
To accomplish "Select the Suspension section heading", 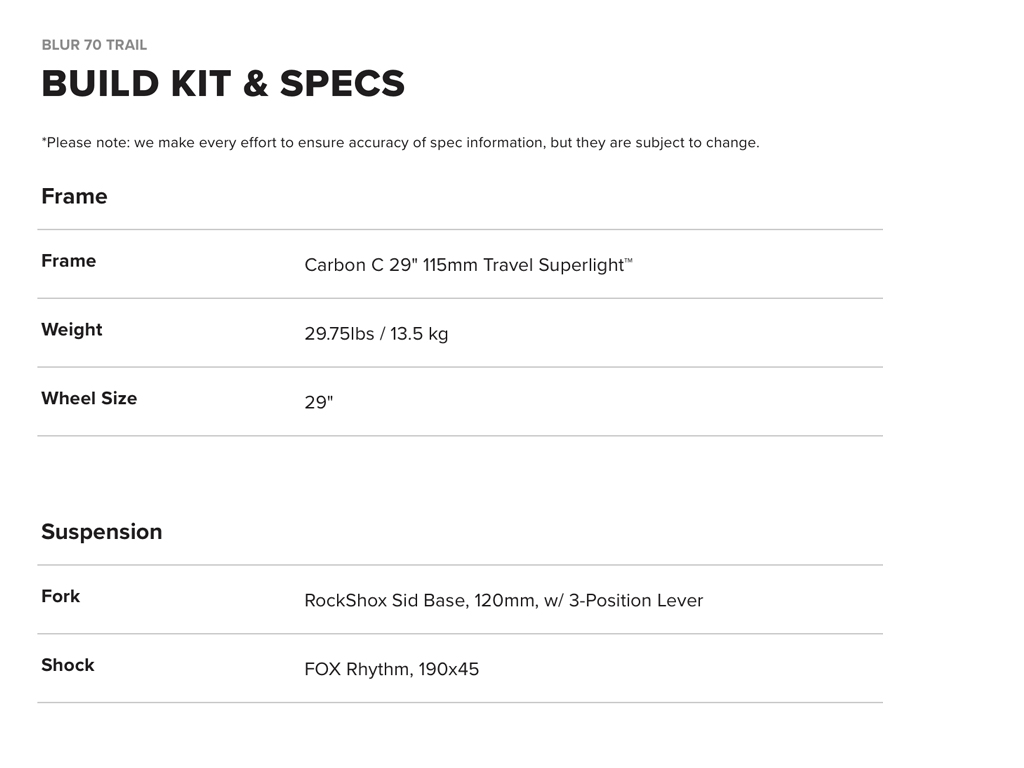I will (101, 532).
